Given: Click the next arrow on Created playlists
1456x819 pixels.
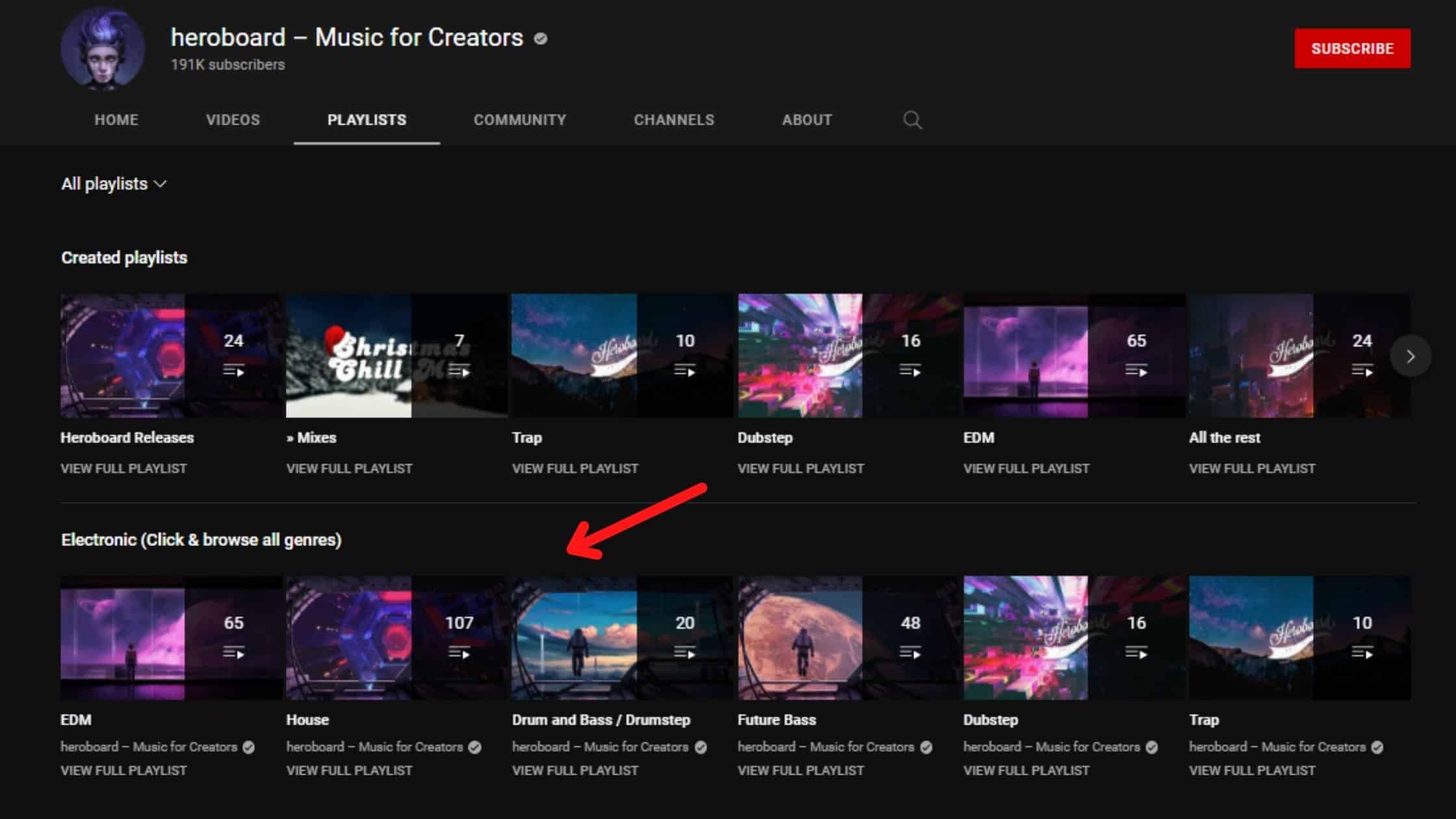Looking at the screenshot, I should coord(1410,356).
